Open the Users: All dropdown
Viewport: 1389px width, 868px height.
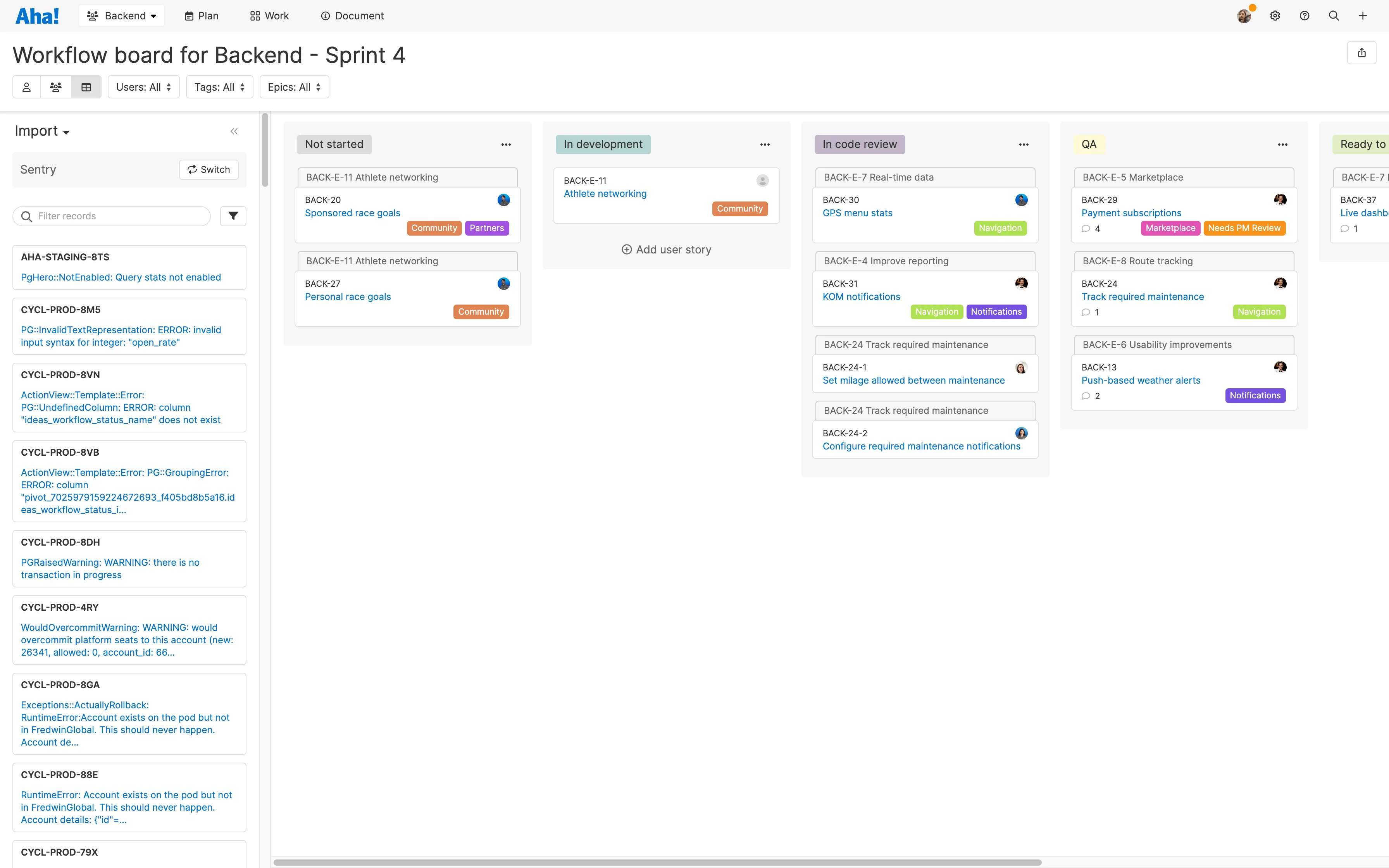click(x=143, y=87)
